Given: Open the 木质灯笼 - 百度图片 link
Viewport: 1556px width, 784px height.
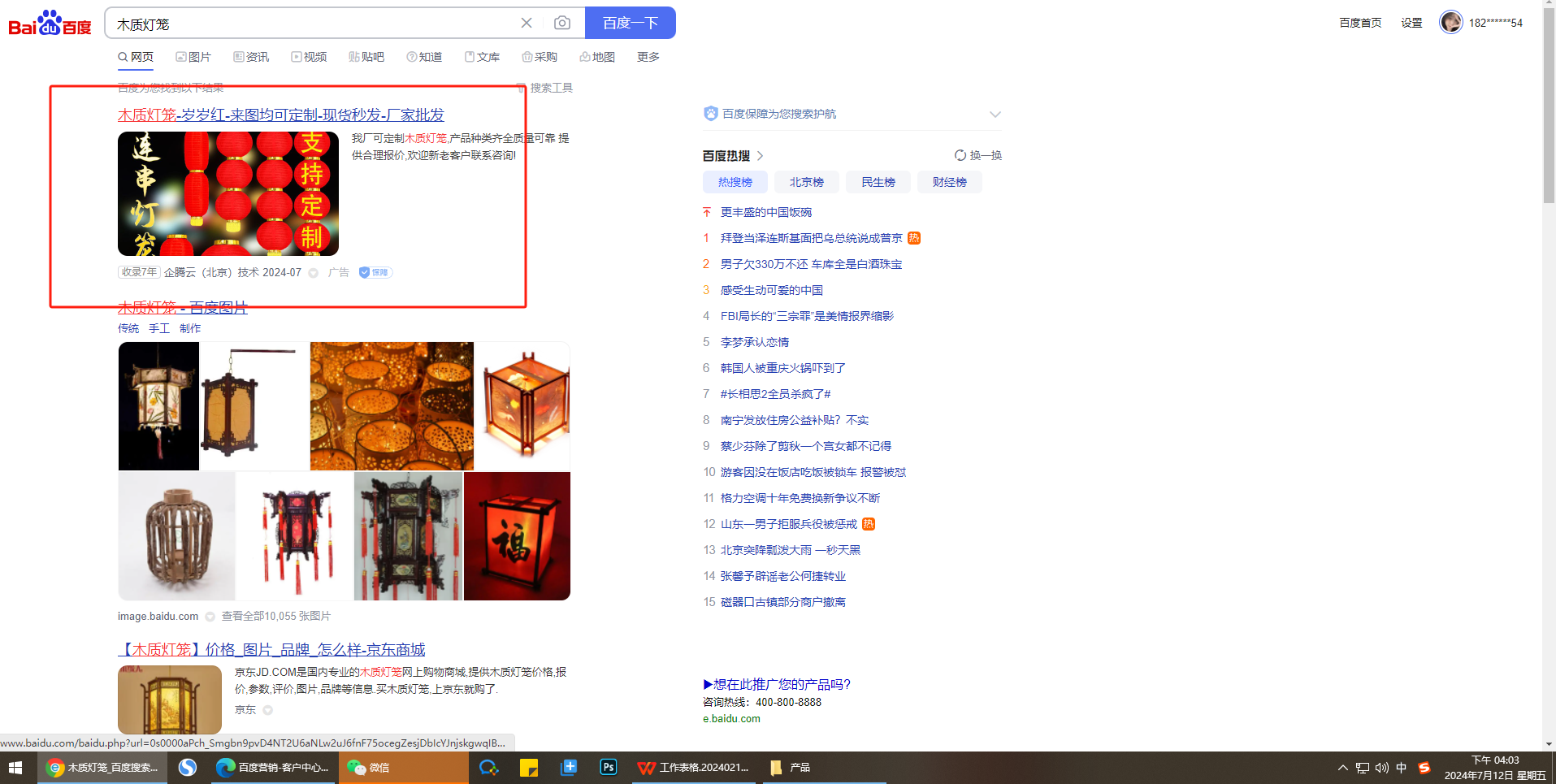Looking at the screenshot, I should 183,307.
